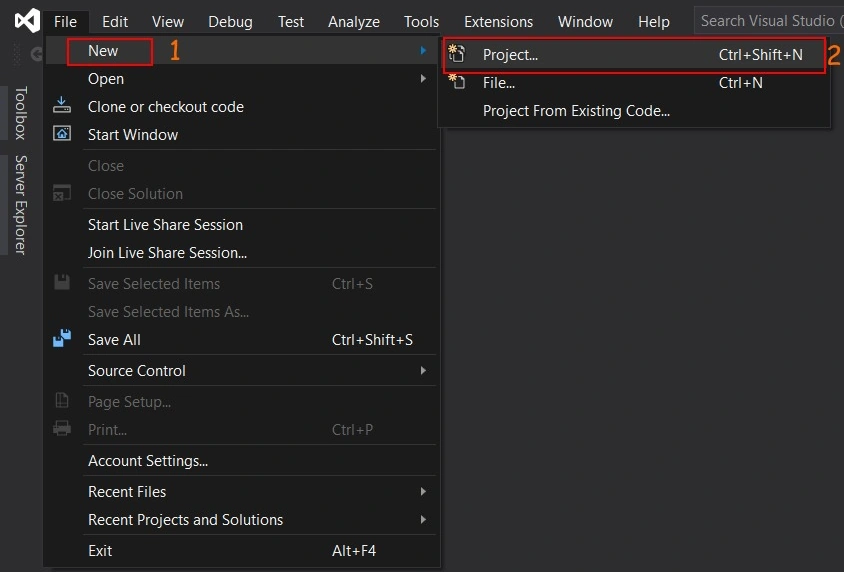Click the Start Window icon
Viewport: 844px width, 572px height.
[62, 133]
